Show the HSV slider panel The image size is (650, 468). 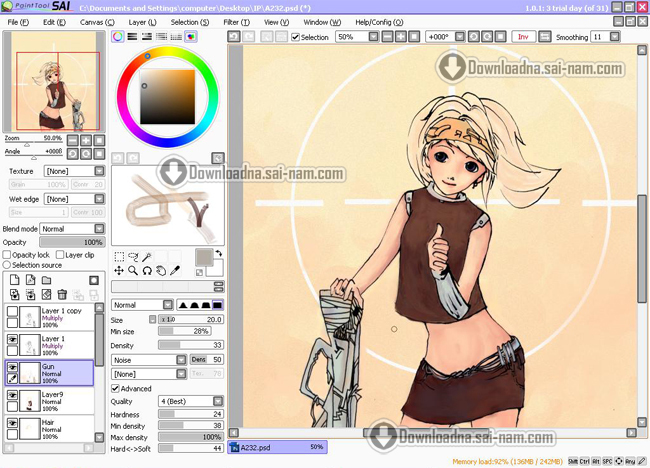[147, 36]
